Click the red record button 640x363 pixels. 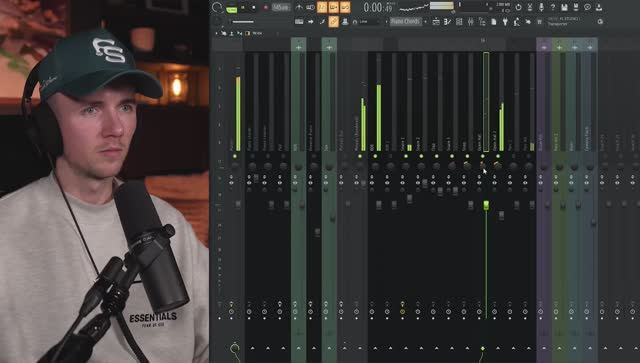pos(266,7)
